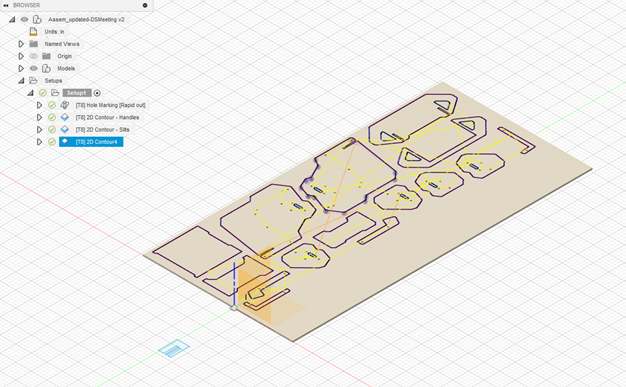Viewport: 626px width, 387px height.
Task: Collapse the Setups tree node
Action: (21, 81)
